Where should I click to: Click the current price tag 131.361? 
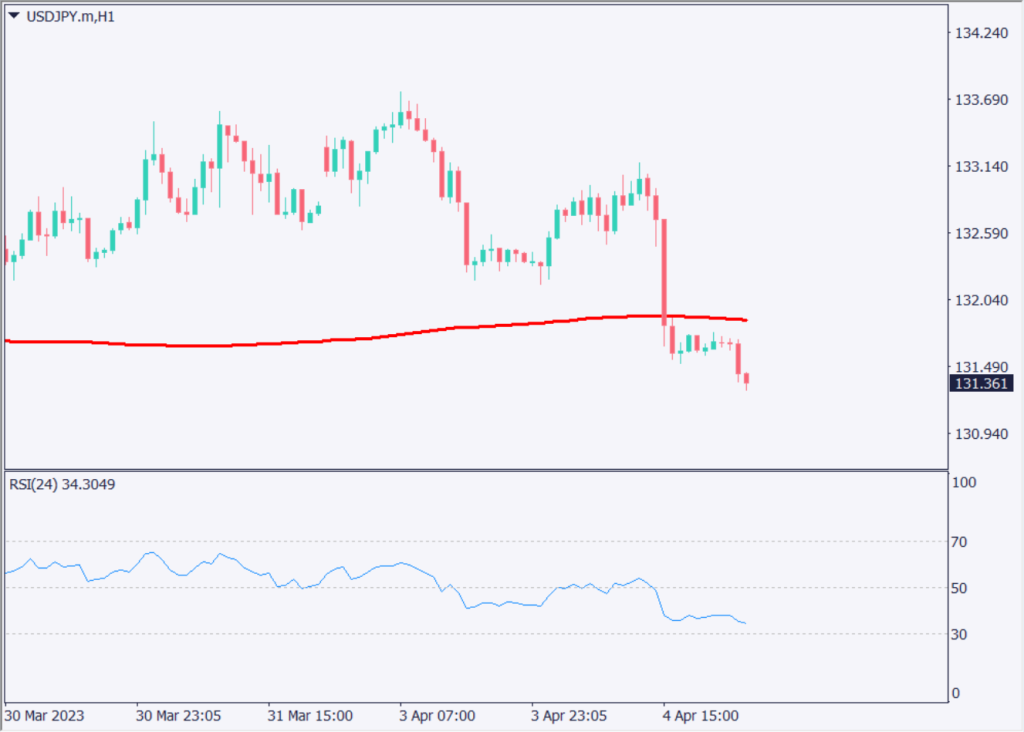point(981,384)
